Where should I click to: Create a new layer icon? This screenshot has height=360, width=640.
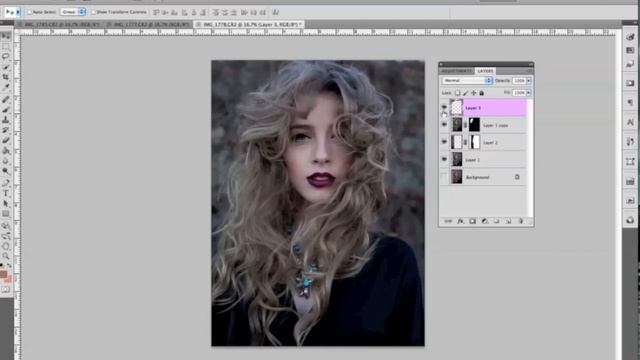(x=508, y=221)
